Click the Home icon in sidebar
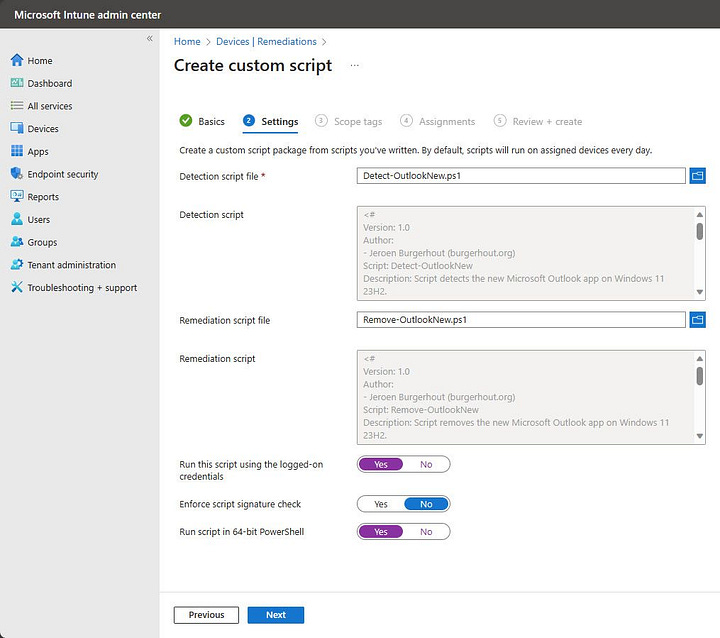 17,60
